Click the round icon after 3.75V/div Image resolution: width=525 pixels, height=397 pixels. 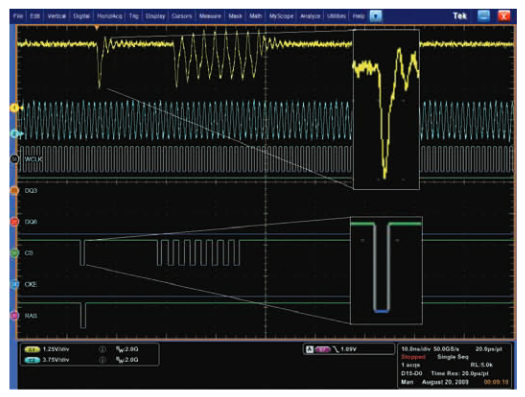point(102,360)
